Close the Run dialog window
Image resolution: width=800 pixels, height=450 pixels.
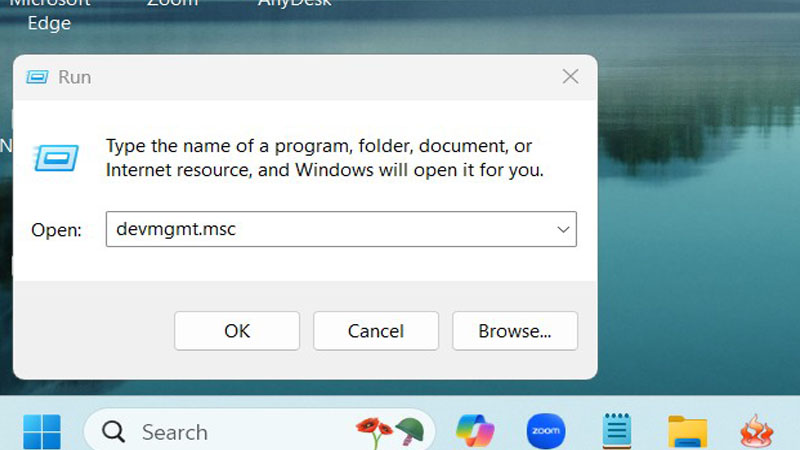pos(570,77)
